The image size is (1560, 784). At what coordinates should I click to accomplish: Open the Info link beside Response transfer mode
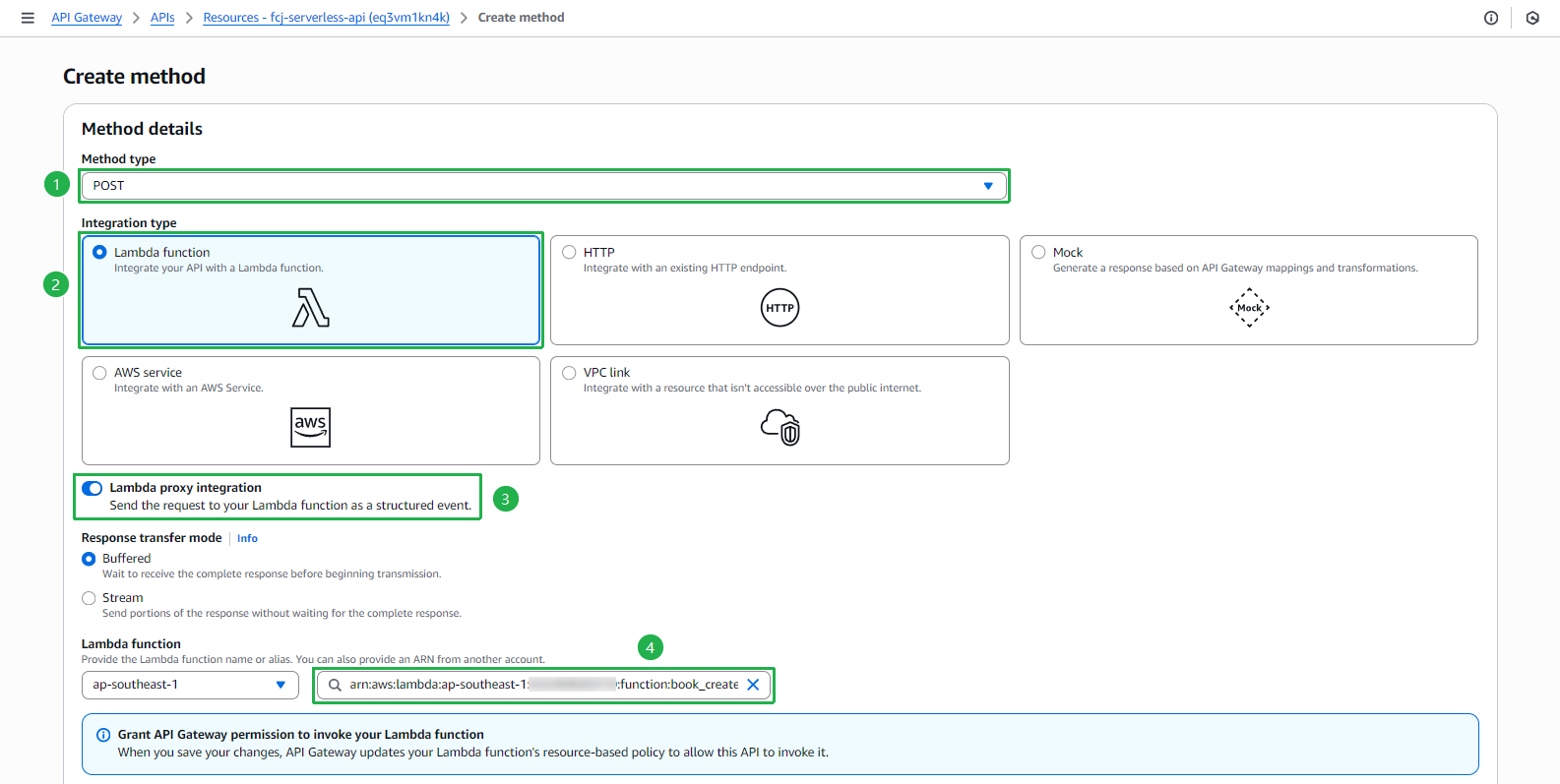point(247,538)
